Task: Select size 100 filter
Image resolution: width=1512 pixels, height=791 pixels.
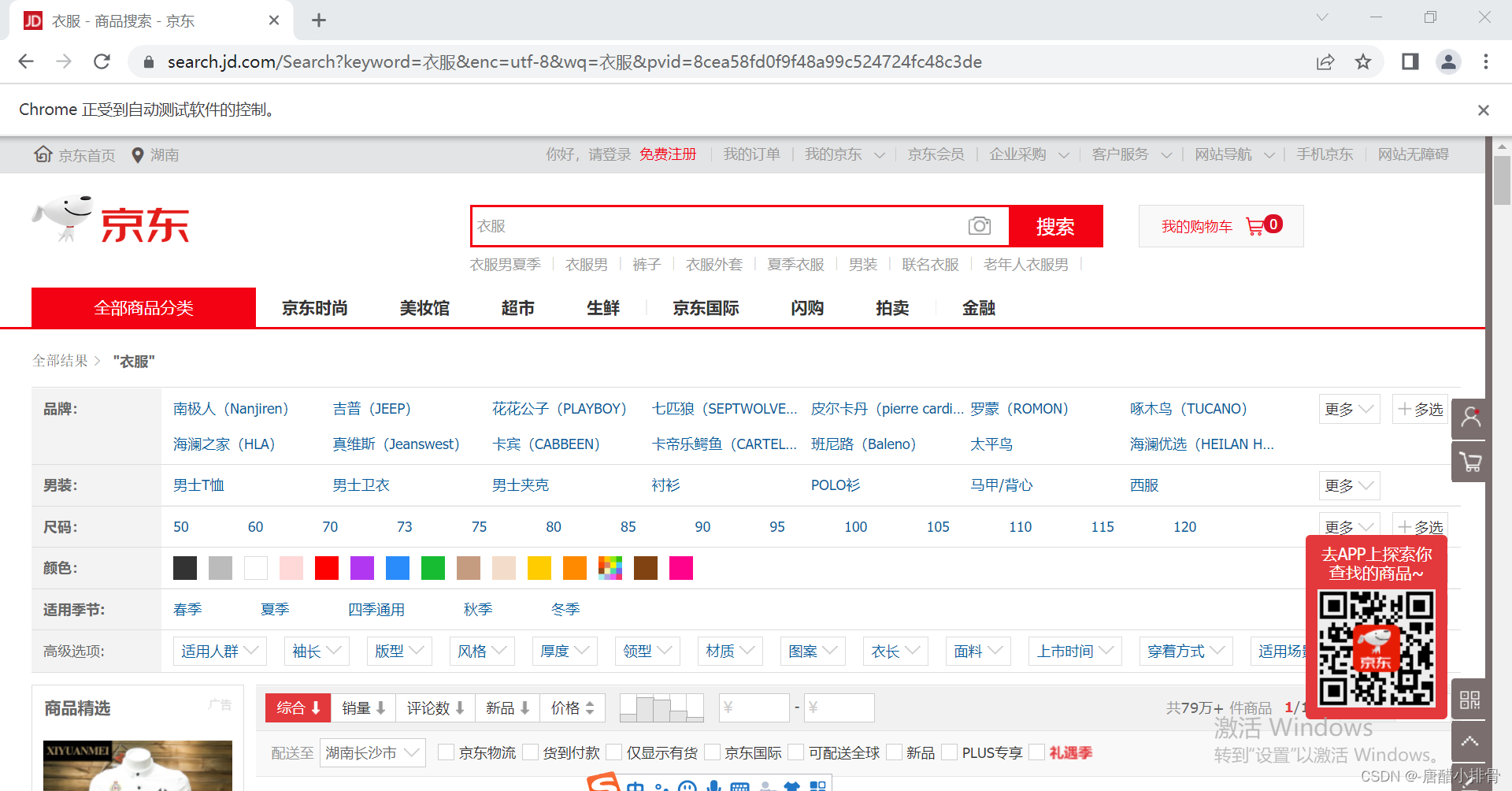Action: (x=855, y=527)
